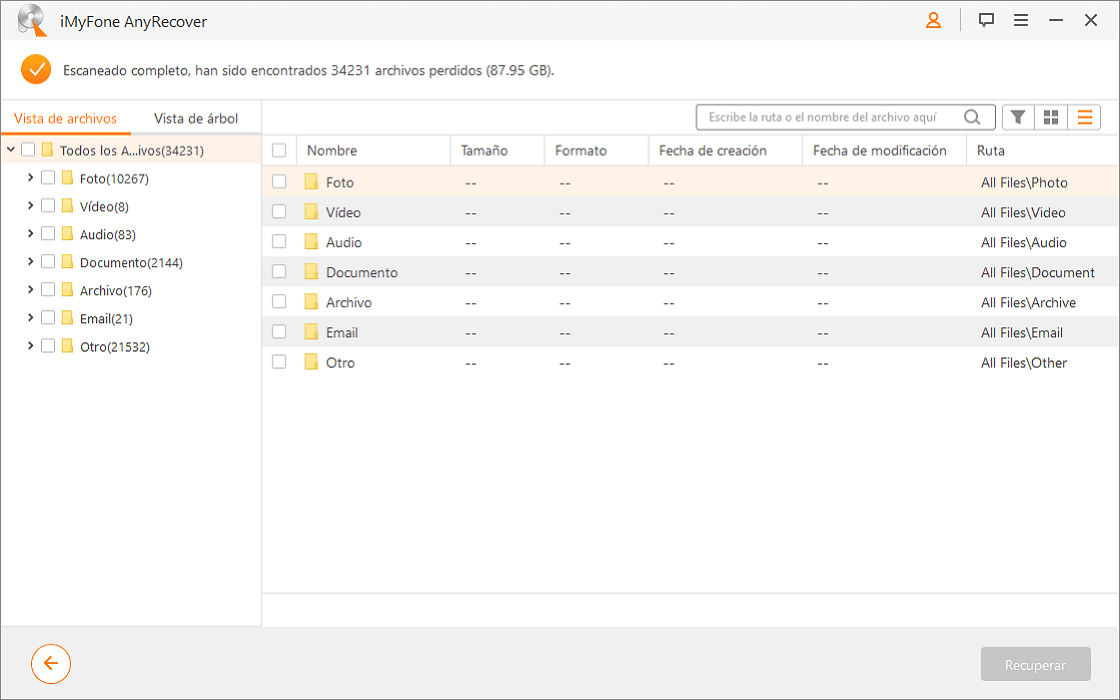Click the Documento folder icon in tree

click(67, 261)
